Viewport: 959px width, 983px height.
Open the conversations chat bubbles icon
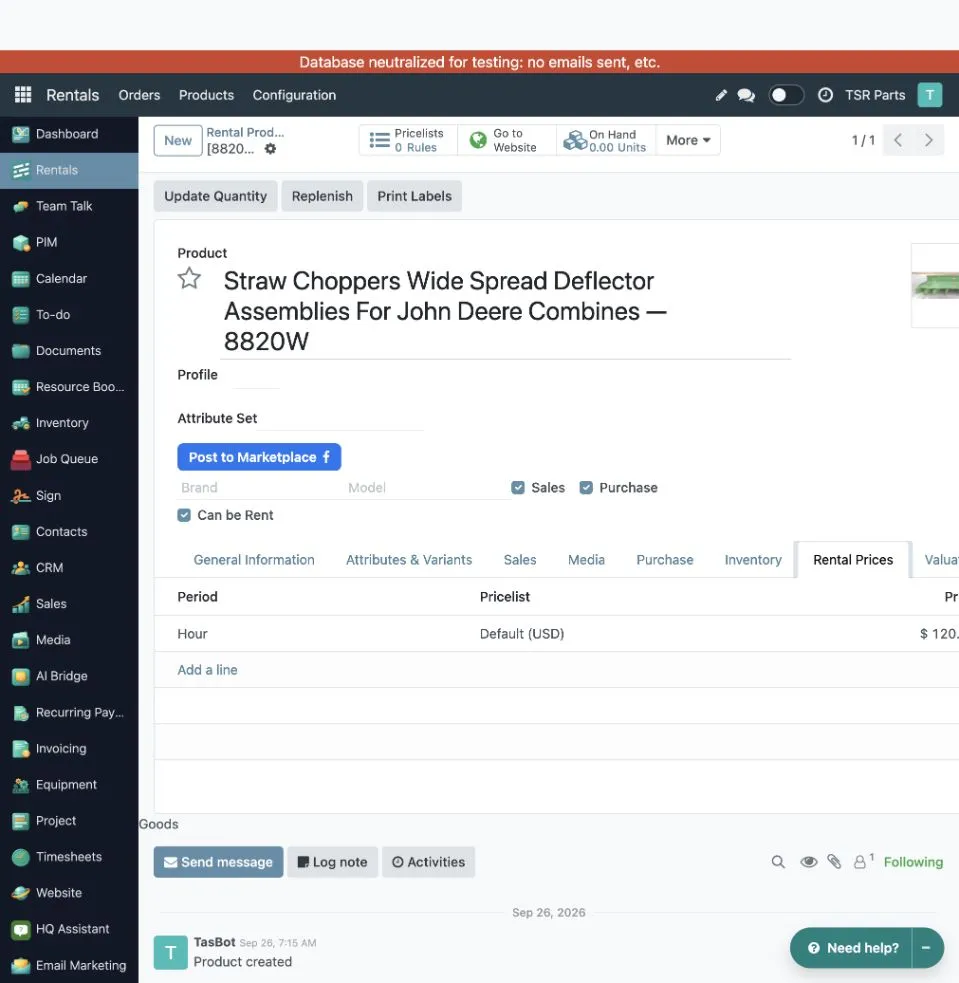(x=746, y=95)
